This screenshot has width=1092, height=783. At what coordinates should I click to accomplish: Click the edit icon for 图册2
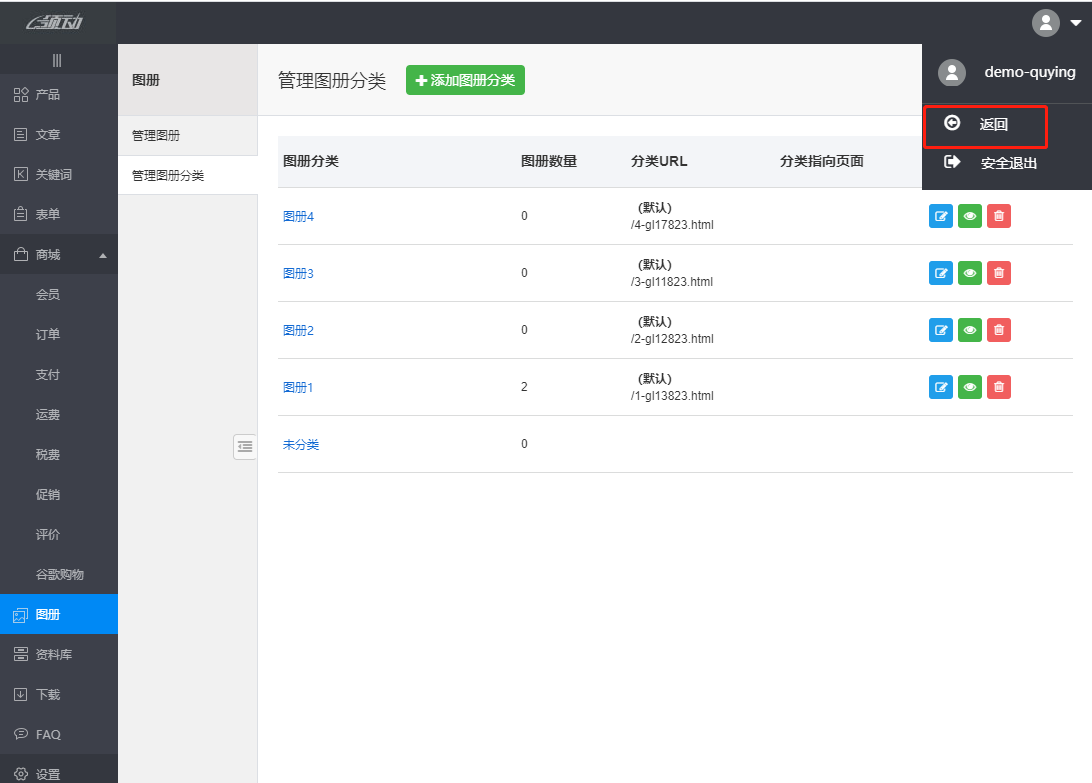[x=940, y=330]
